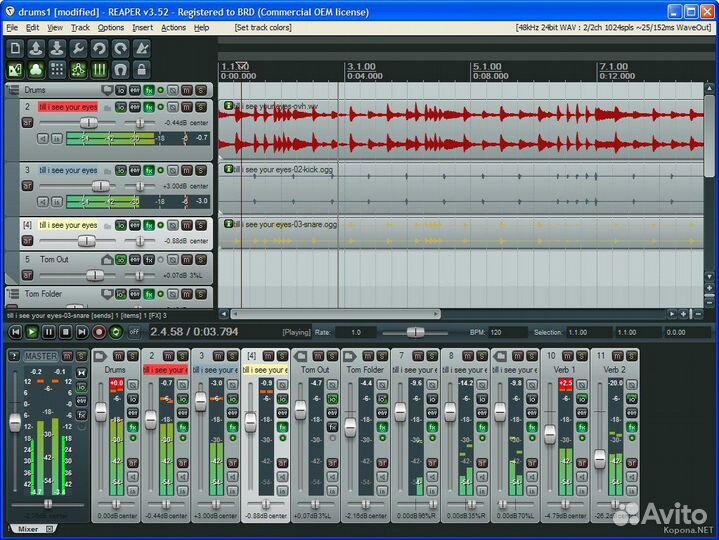719x540 pixels.
Task: Click the Stop transport button
Action: (x=66, y=332)
